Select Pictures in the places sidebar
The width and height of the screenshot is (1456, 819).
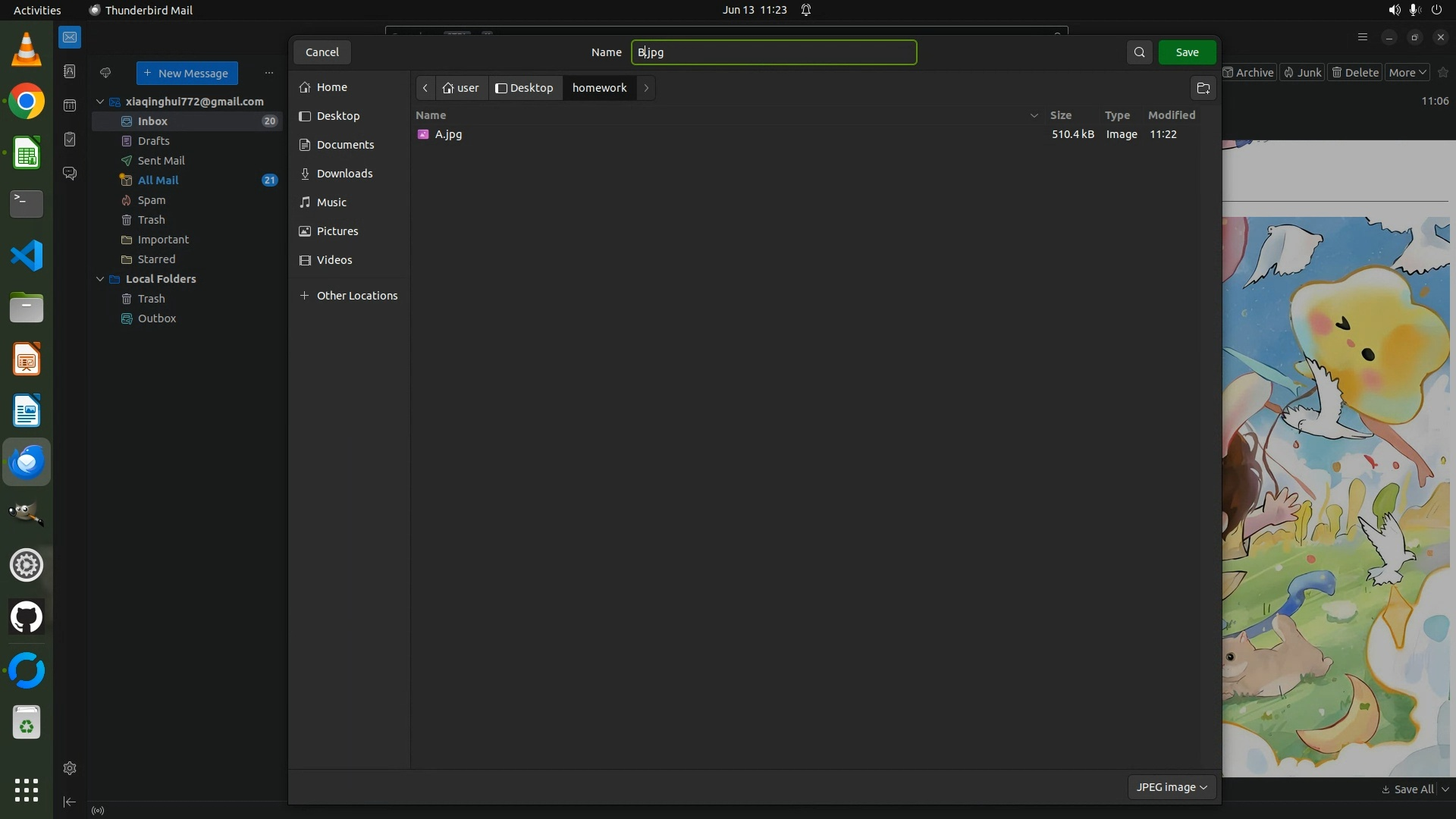pyautogui.click(x=337, y=231)
